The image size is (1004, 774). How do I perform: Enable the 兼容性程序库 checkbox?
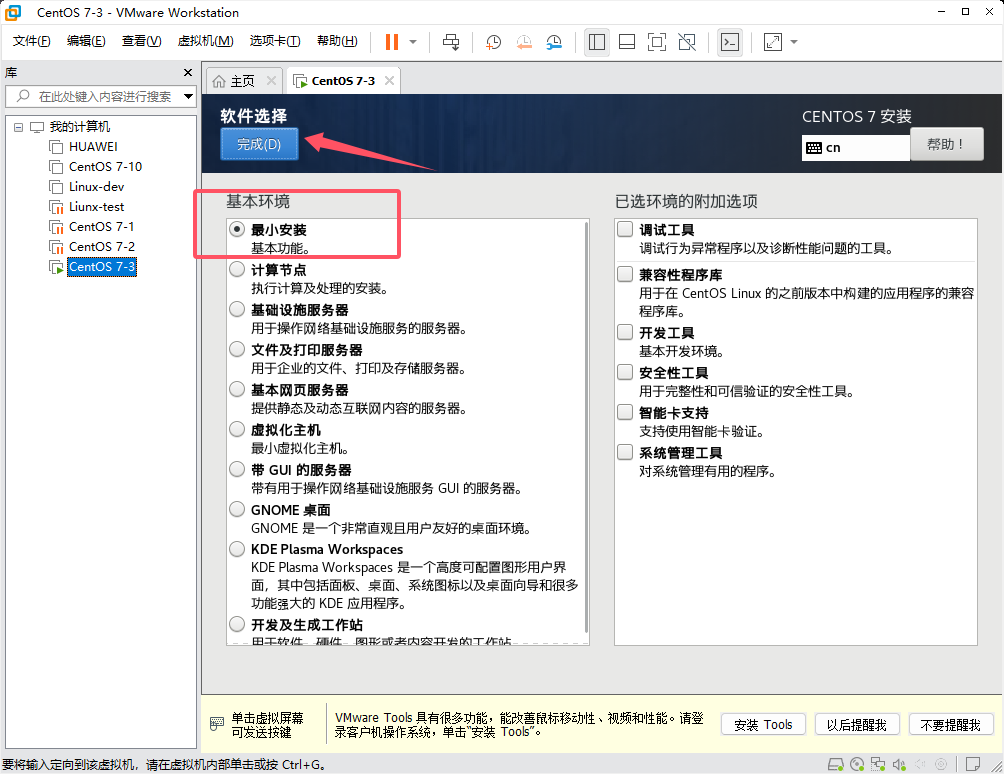[625, 274]
